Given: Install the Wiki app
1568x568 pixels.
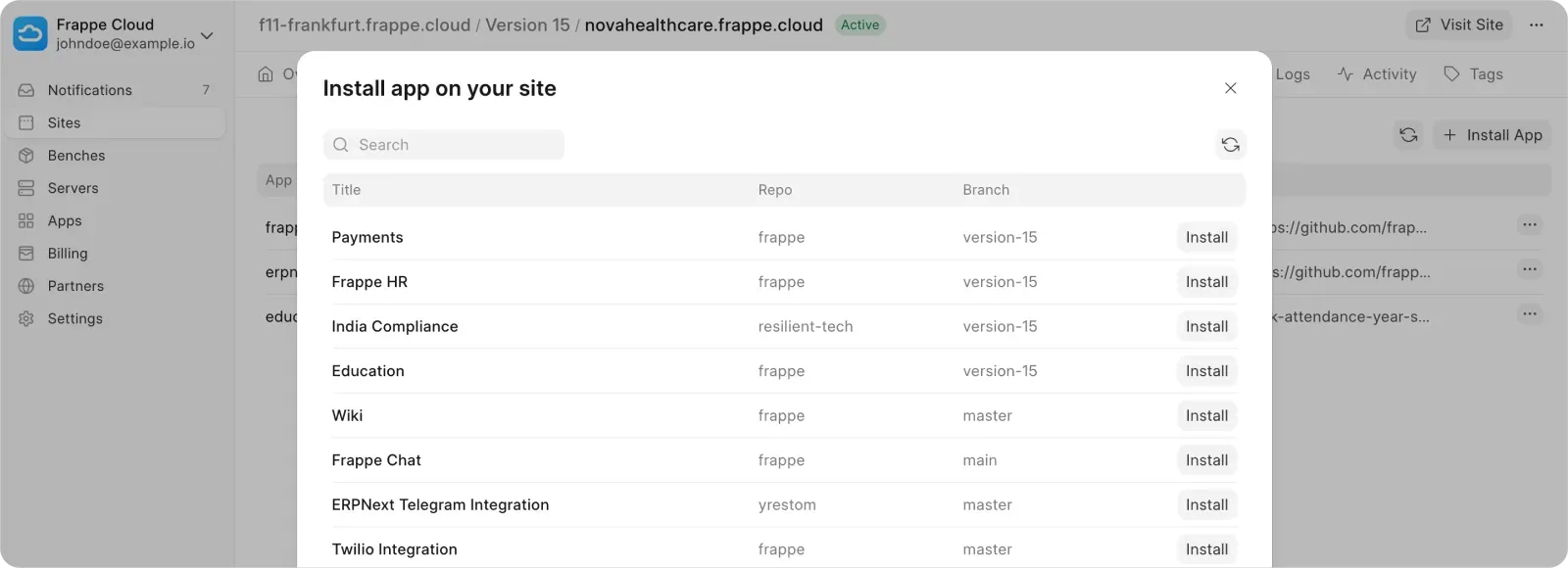Looking at the screenshot, I should pyautogui.click(x=1206, y=415).
